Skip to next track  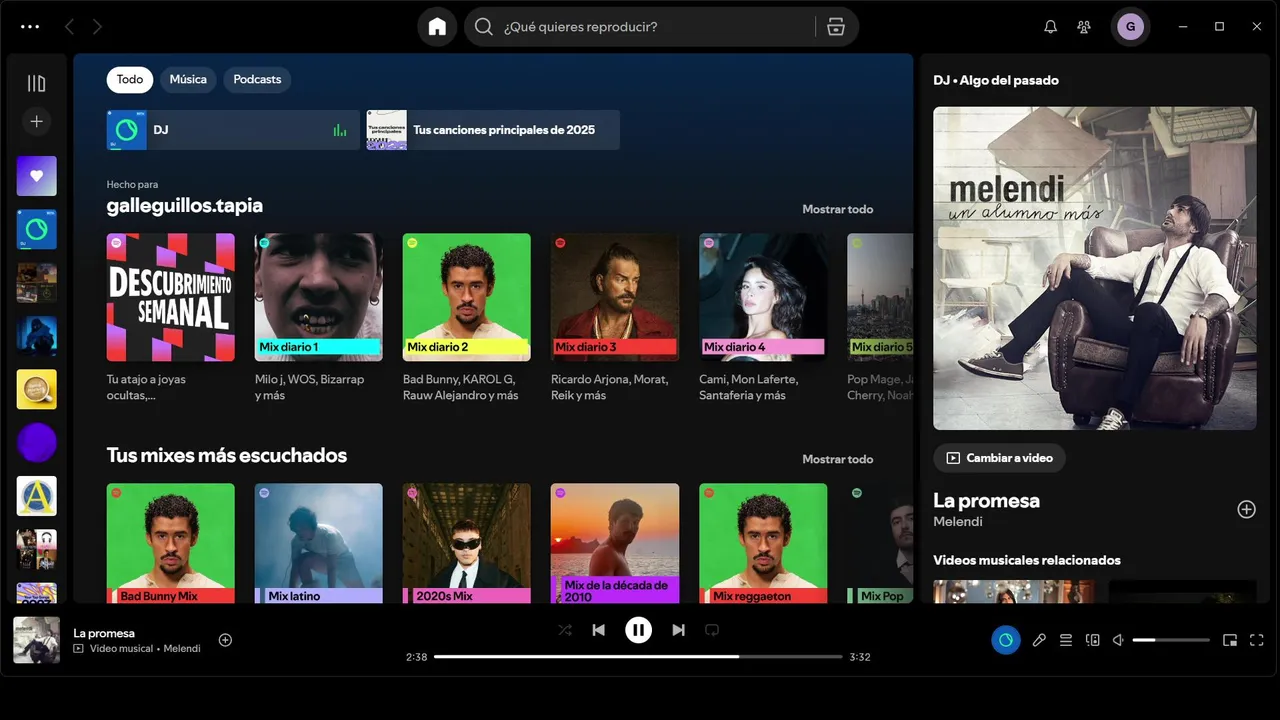678,630
